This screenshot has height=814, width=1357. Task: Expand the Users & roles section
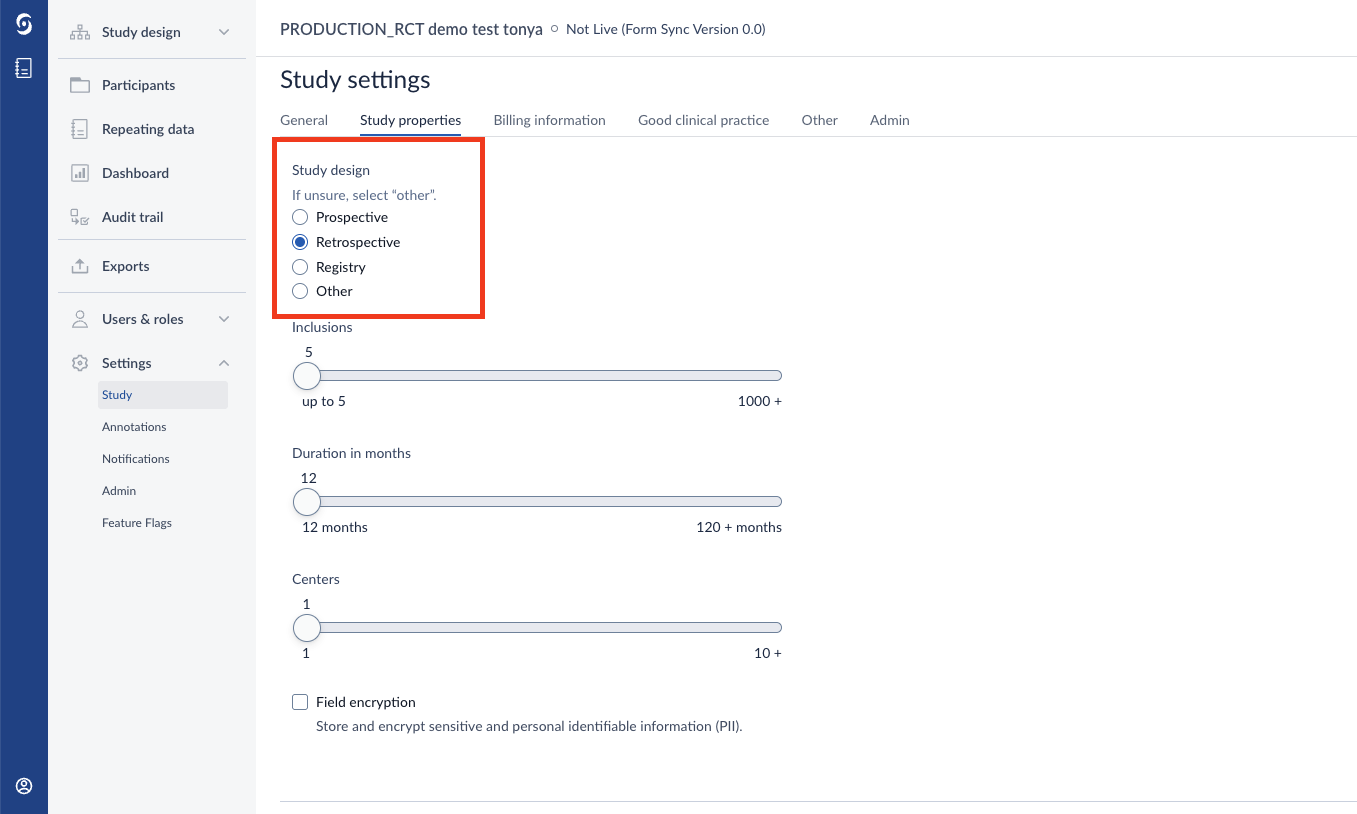pos(224,319)
